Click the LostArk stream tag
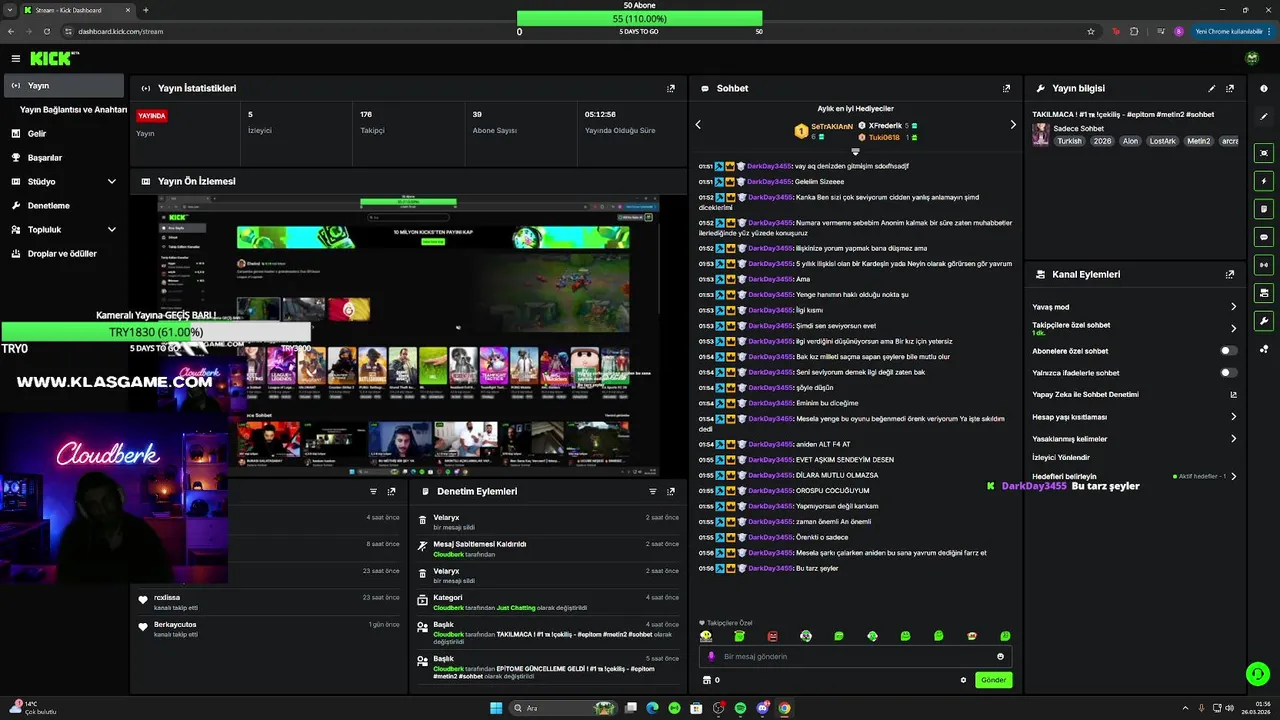 coord(1163,141)
